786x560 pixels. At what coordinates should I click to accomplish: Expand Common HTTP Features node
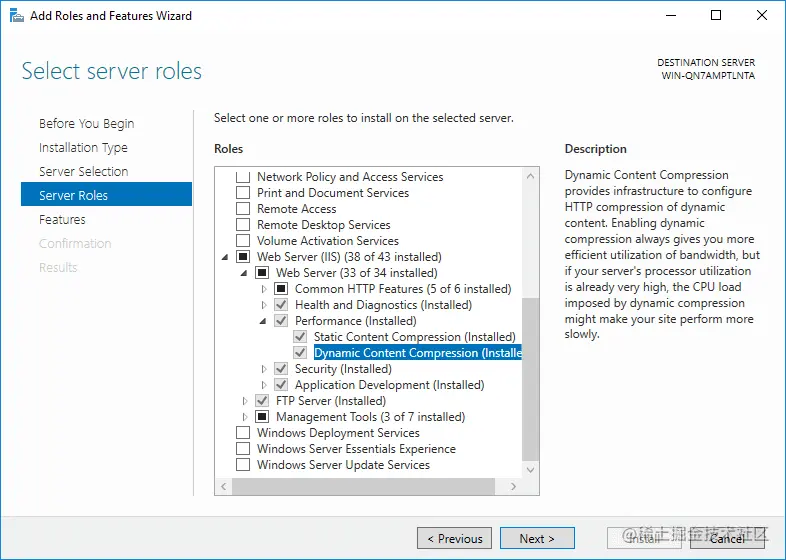[x=264, y=289]
